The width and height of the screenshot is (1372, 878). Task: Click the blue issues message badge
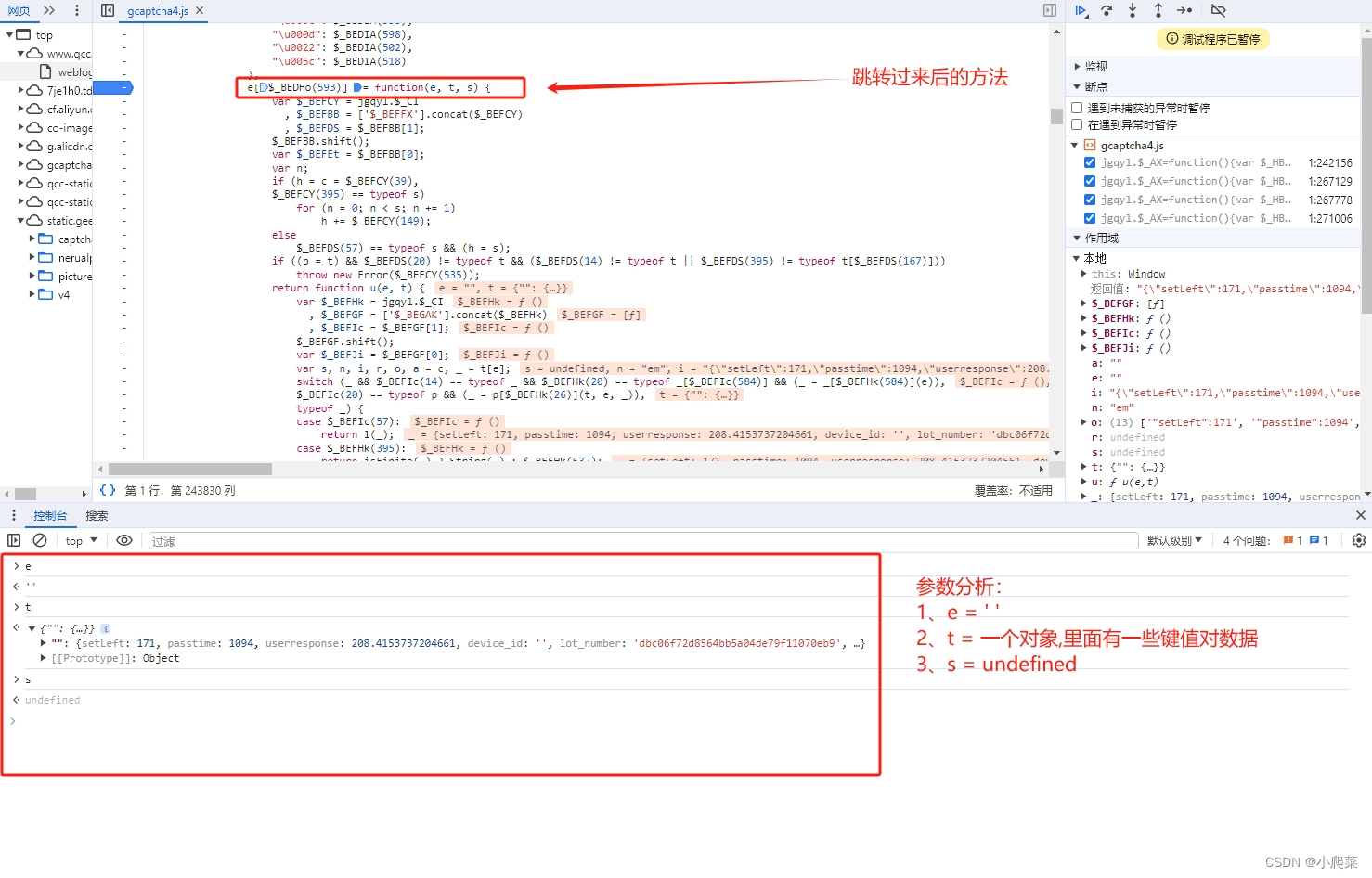click(x=1319, y=540)
